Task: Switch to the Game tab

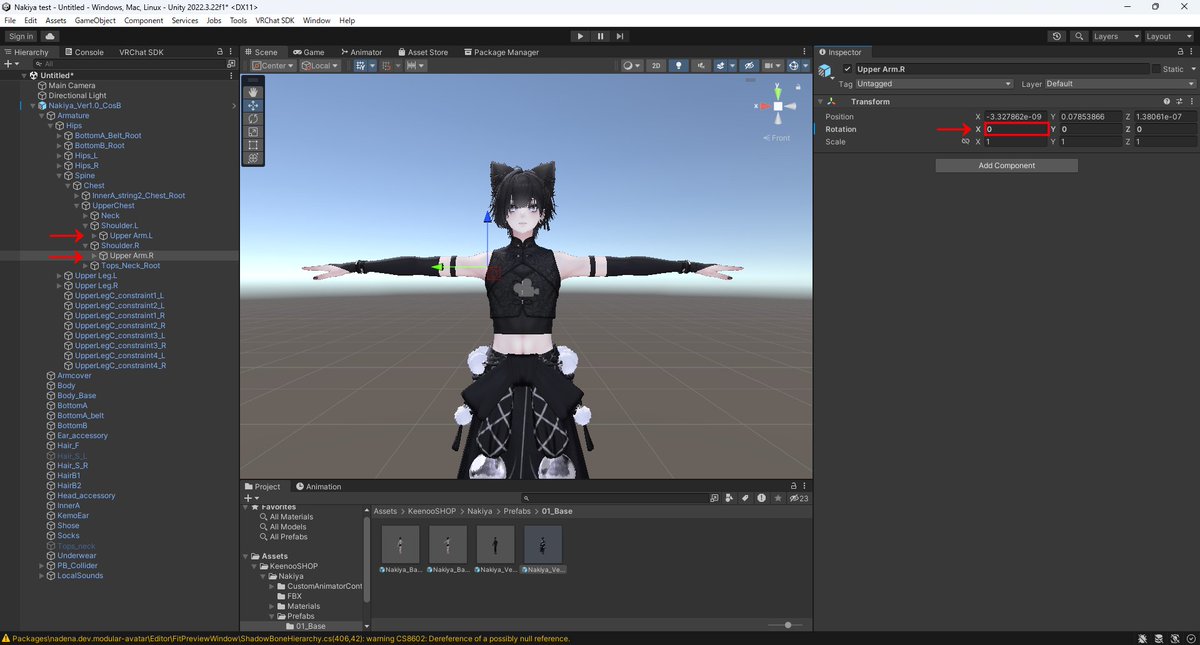Action: [309, 52]
